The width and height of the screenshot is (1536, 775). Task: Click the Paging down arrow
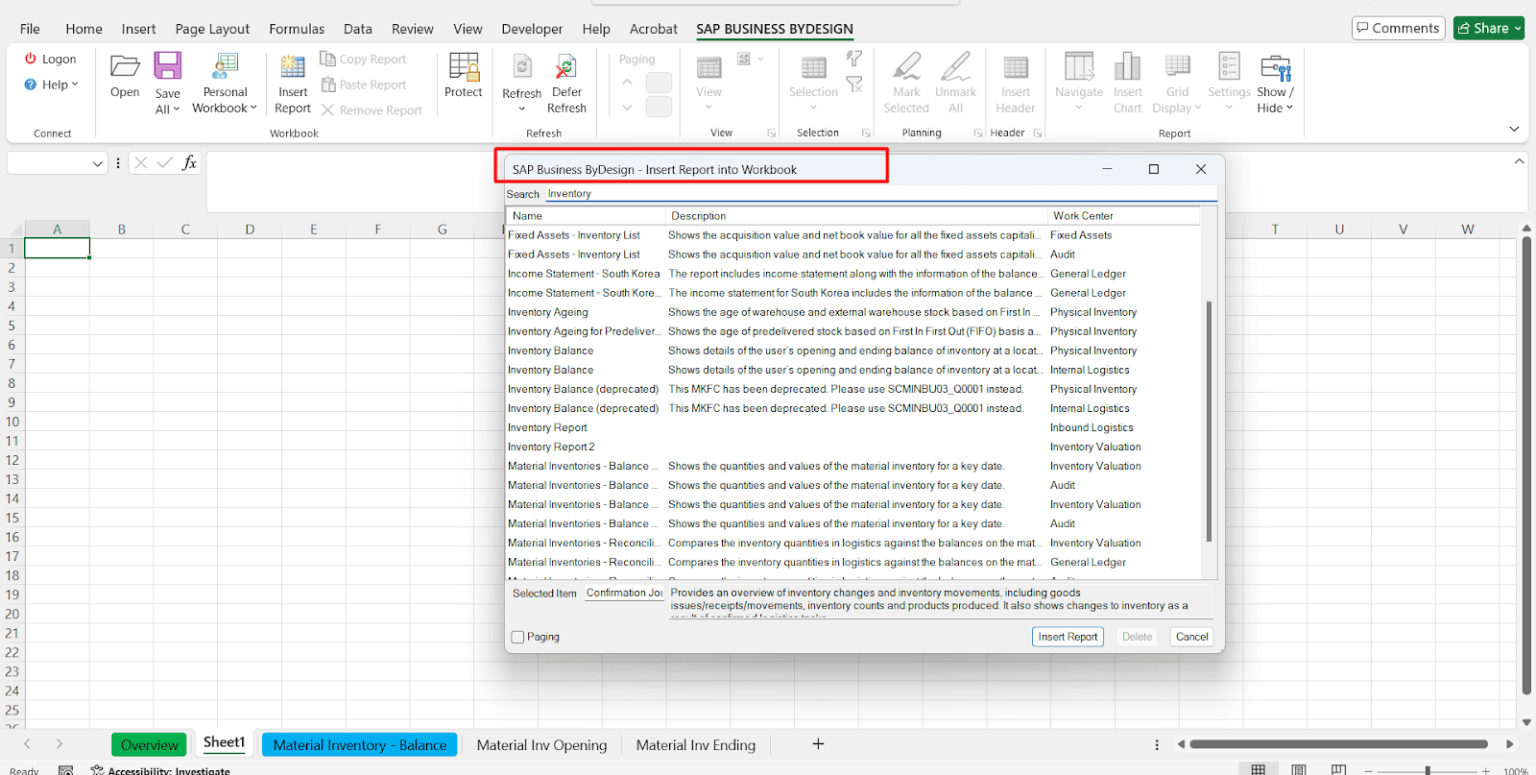point(627,107)
